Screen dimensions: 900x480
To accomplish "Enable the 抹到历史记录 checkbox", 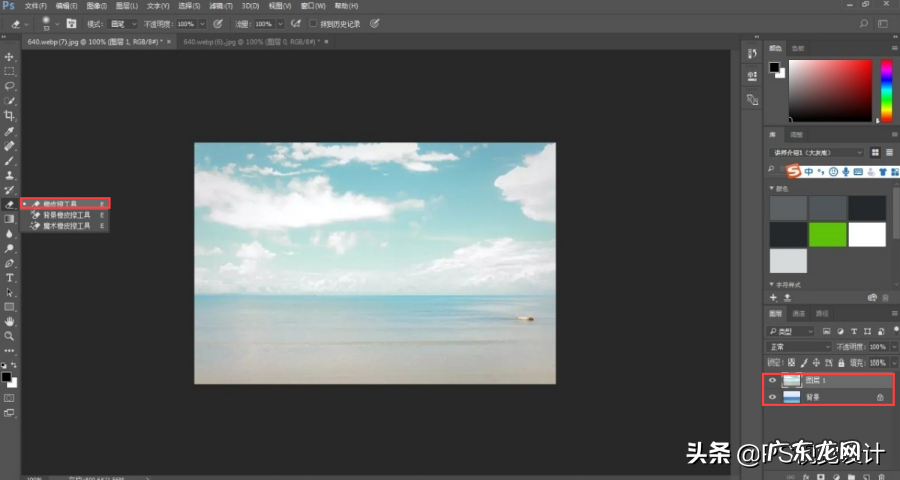I will (x=312, y=23).
